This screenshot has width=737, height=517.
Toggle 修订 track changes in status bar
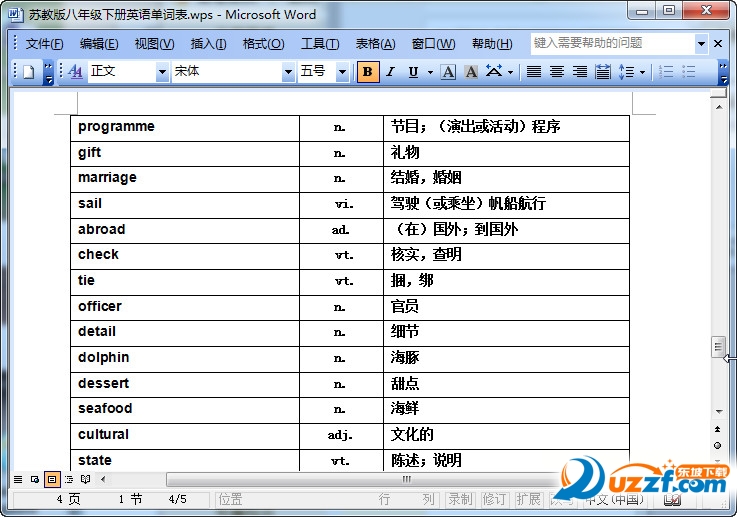(494, 499)
